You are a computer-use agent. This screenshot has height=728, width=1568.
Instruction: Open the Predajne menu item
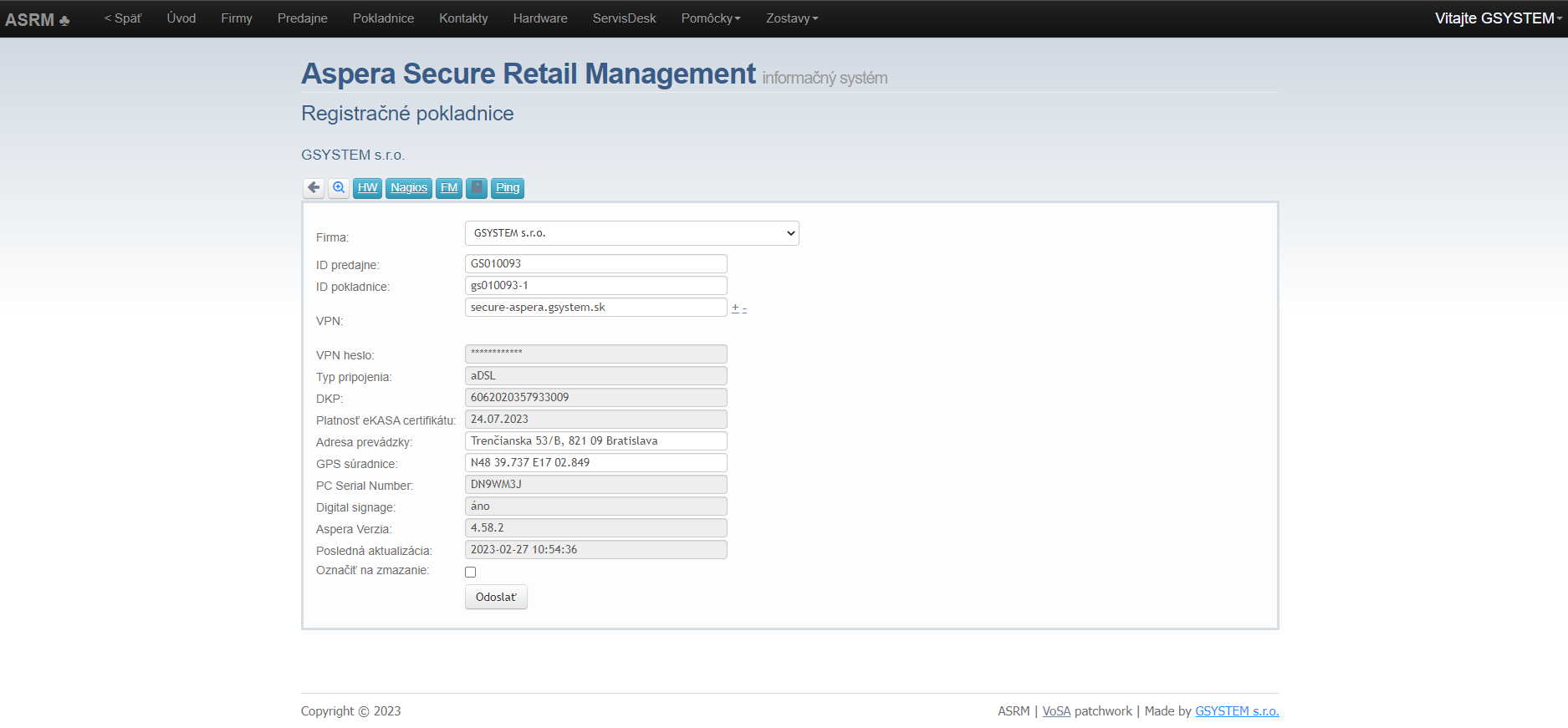(x=303, y=18)
